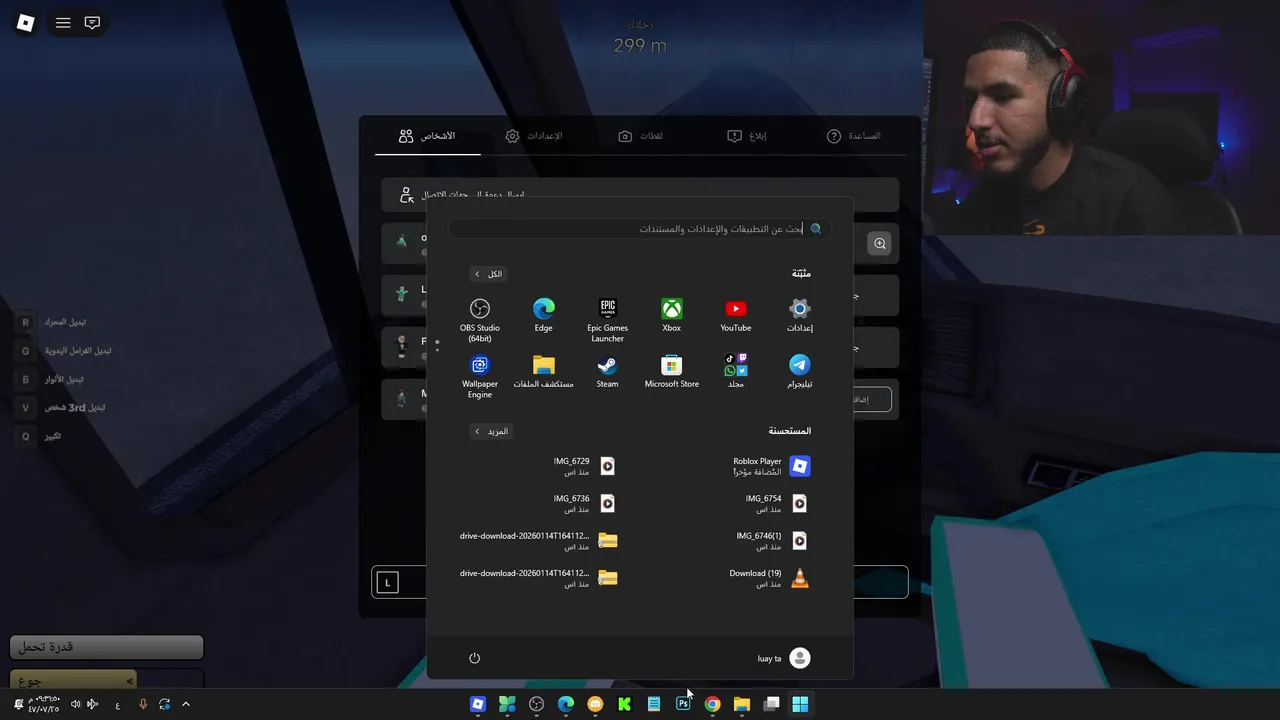Open the luay ta user account menu
This screenshot has width=1280, height=720.
click(x=784, y=658)
